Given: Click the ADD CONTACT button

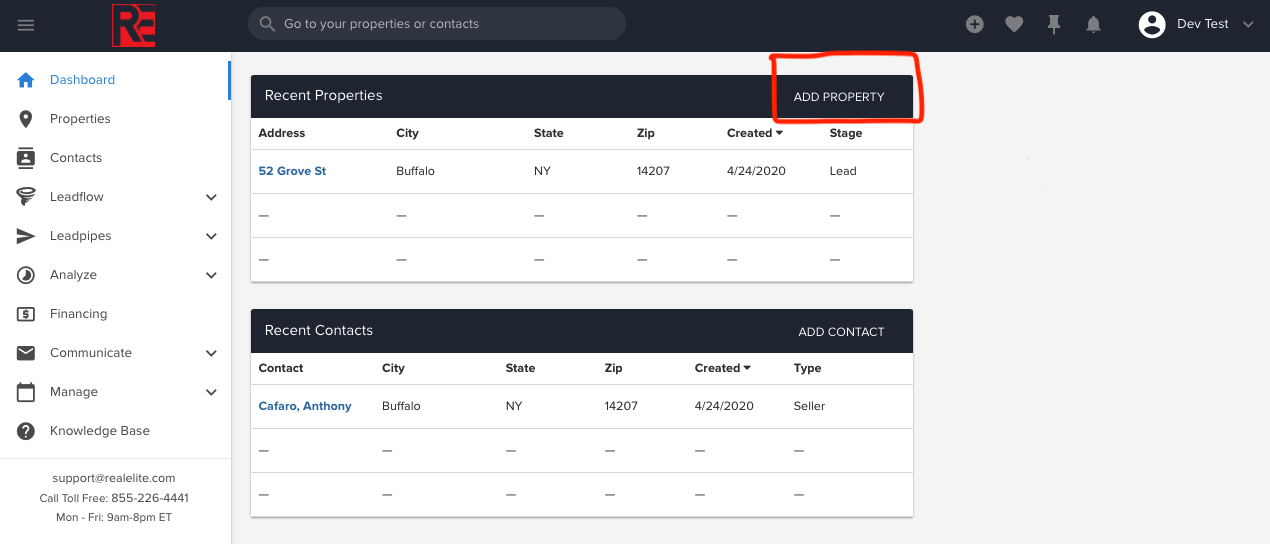Looking at the screenshot, I should click(841, 332).
